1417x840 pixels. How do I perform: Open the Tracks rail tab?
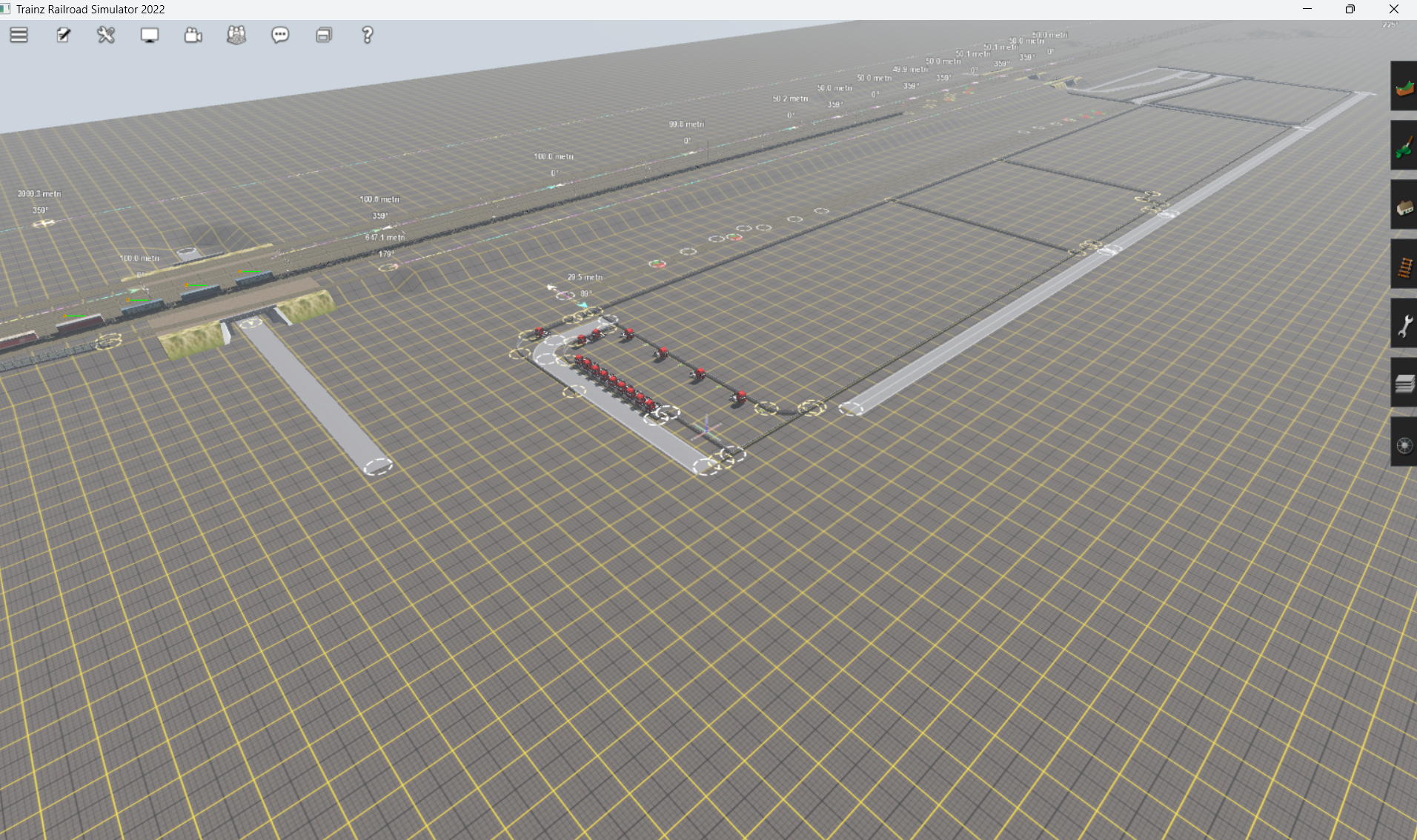[x=1404, y=264]
